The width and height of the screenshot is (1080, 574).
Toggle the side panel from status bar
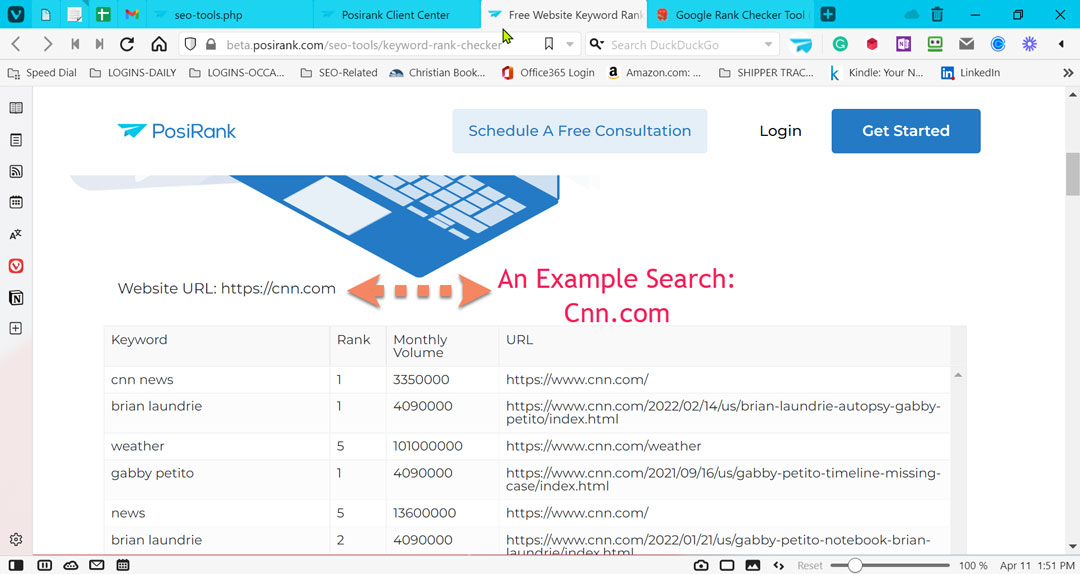(16, 565)
